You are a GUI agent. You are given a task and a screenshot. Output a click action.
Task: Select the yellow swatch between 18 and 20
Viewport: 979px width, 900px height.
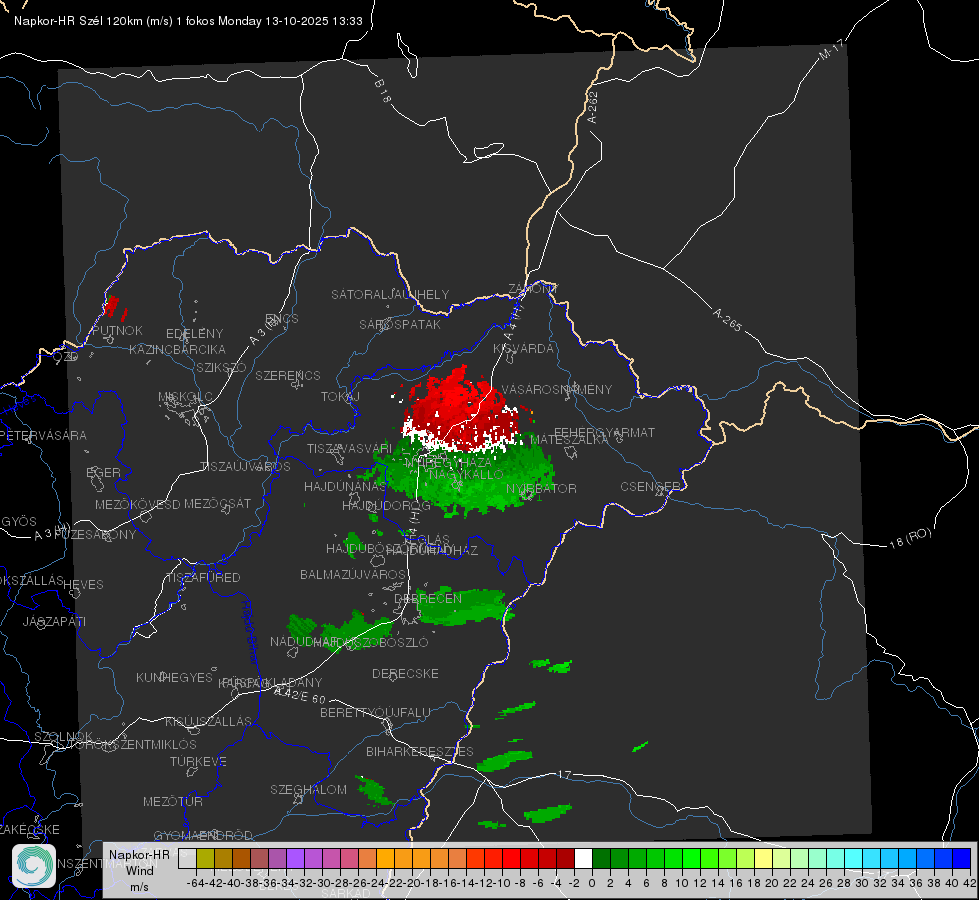[763, 859]
